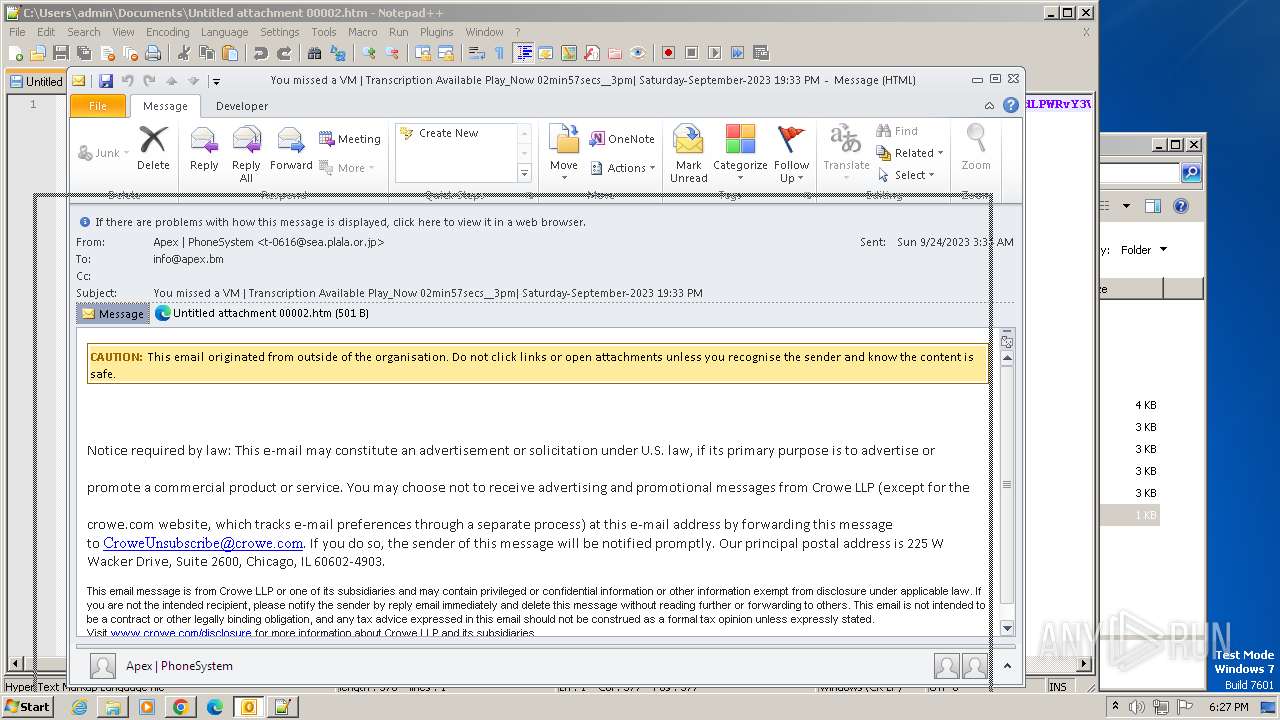Open Notepad++ Encoding menu
The width and height of the screenshot is (1280, 720).
[167, 32]
